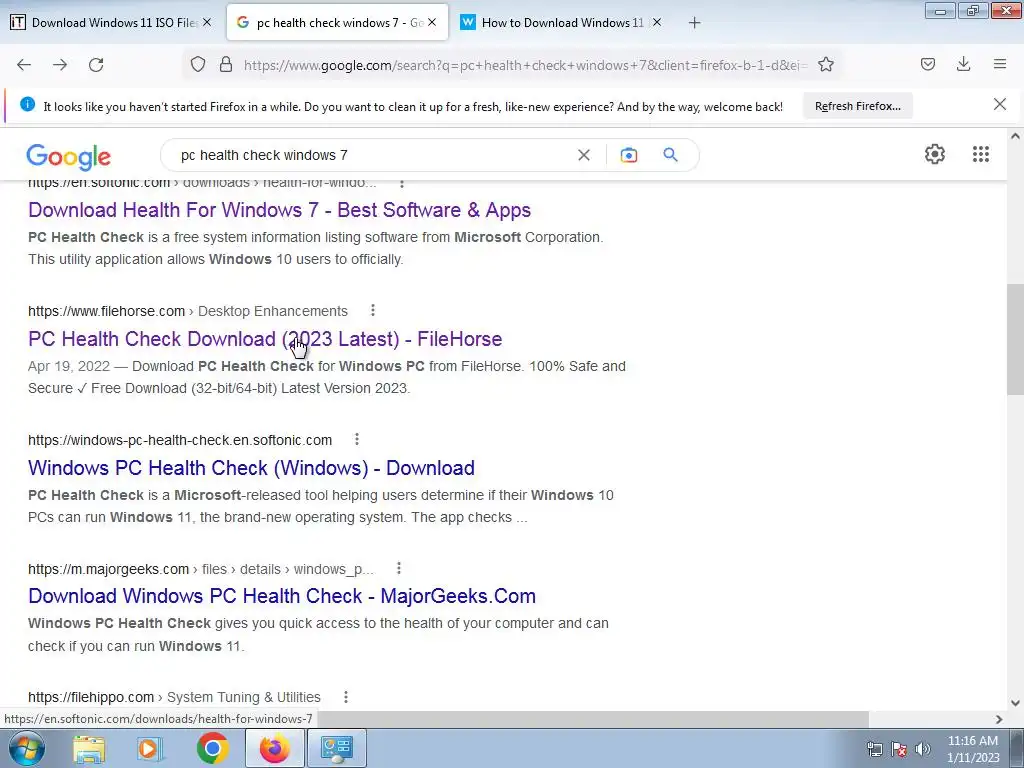1024x768 pixels.
Task: Open tracking protection shield icon
Action: (198, 64)
